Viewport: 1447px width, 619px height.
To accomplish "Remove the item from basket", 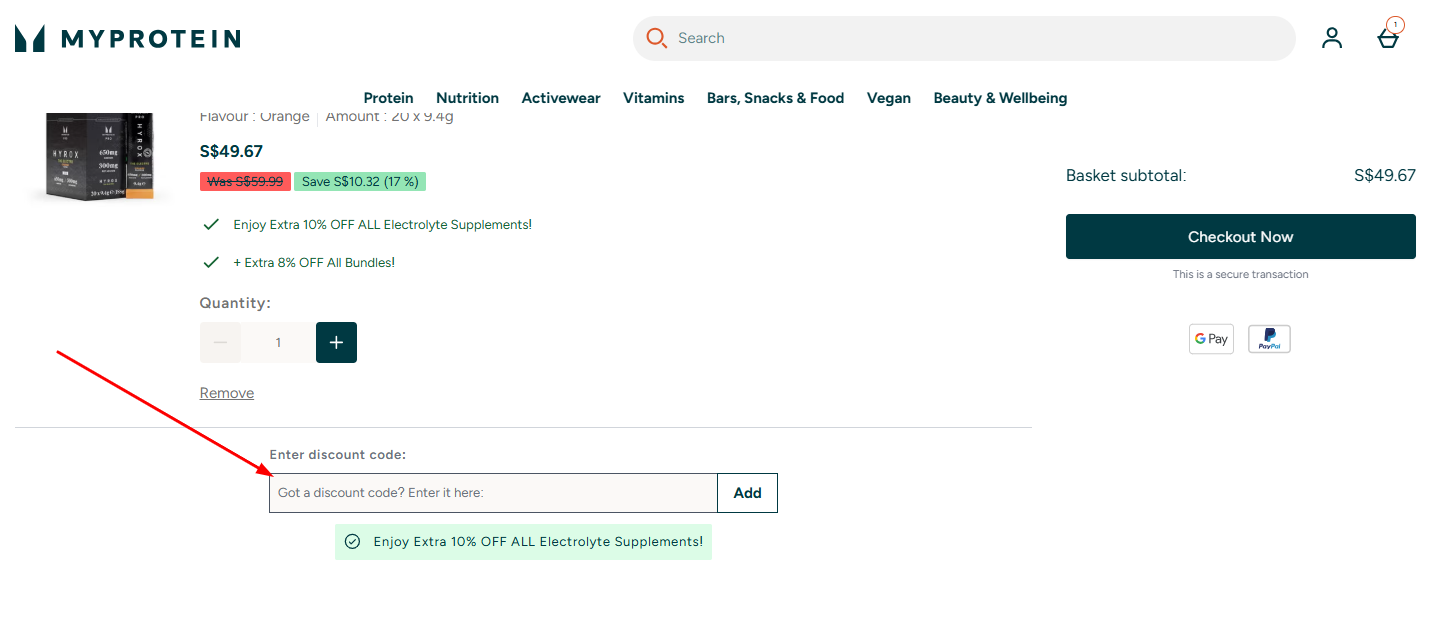I will (x=227, y=393).
